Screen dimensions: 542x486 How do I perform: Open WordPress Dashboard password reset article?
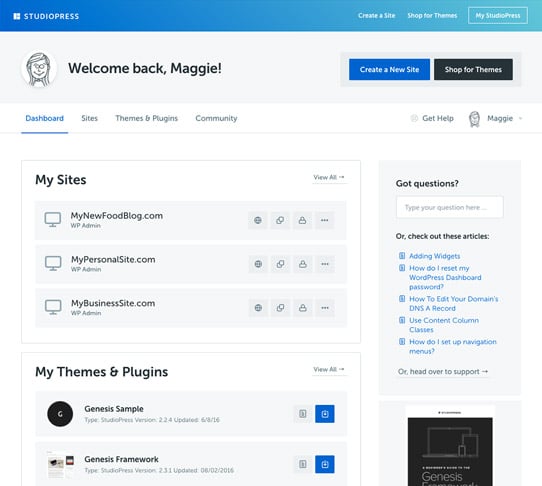(x=445, y=278)
